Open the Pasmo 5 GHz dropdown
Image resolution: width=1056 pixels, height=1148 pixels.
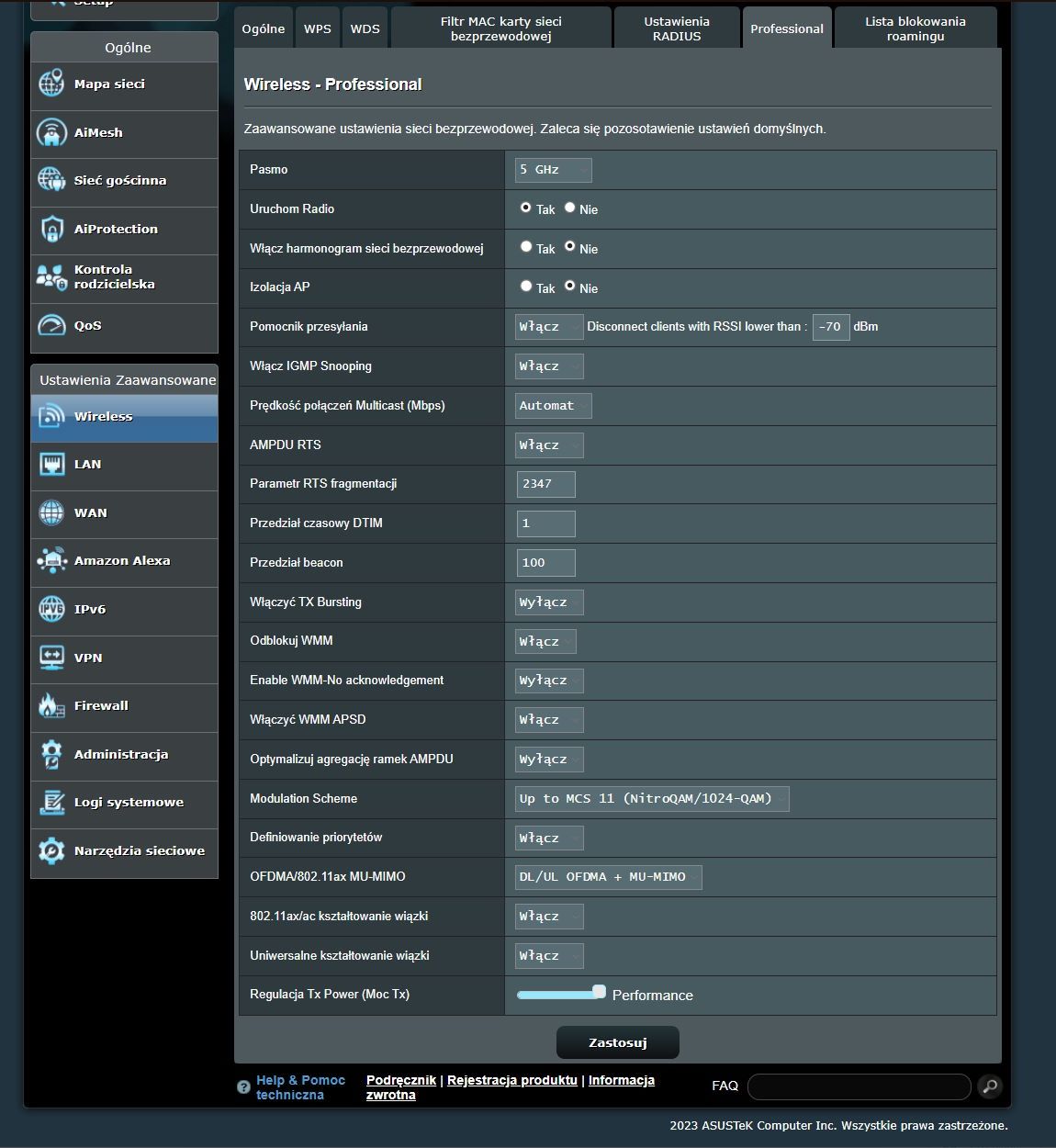pos(554,170)
